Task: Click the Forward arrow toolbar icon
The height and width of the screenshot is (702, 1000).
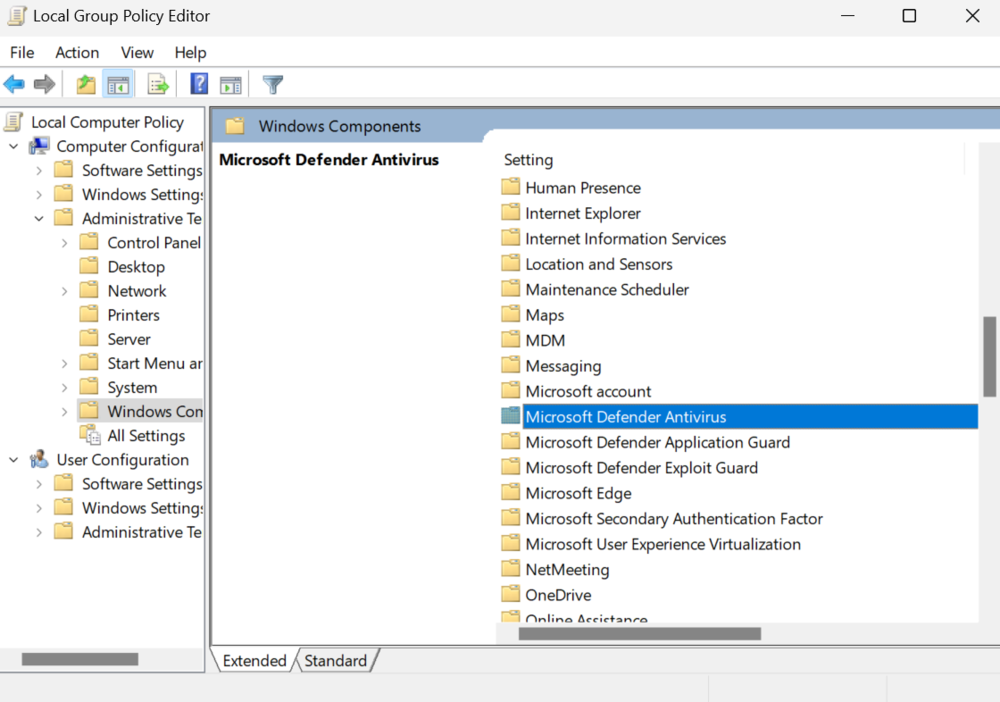Action: 44,84
